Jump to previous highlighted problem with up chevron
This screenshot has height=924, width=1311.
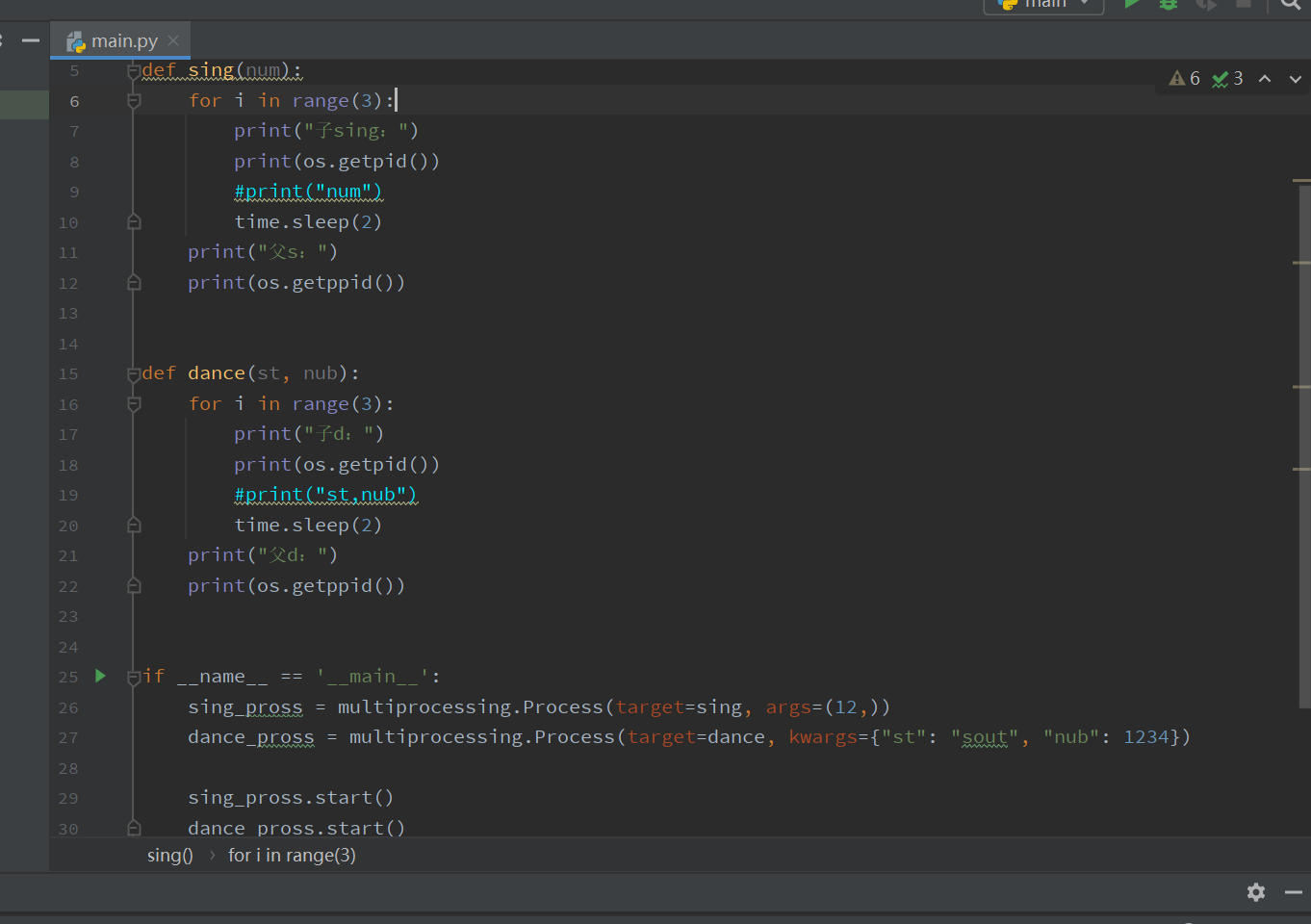1265,79
